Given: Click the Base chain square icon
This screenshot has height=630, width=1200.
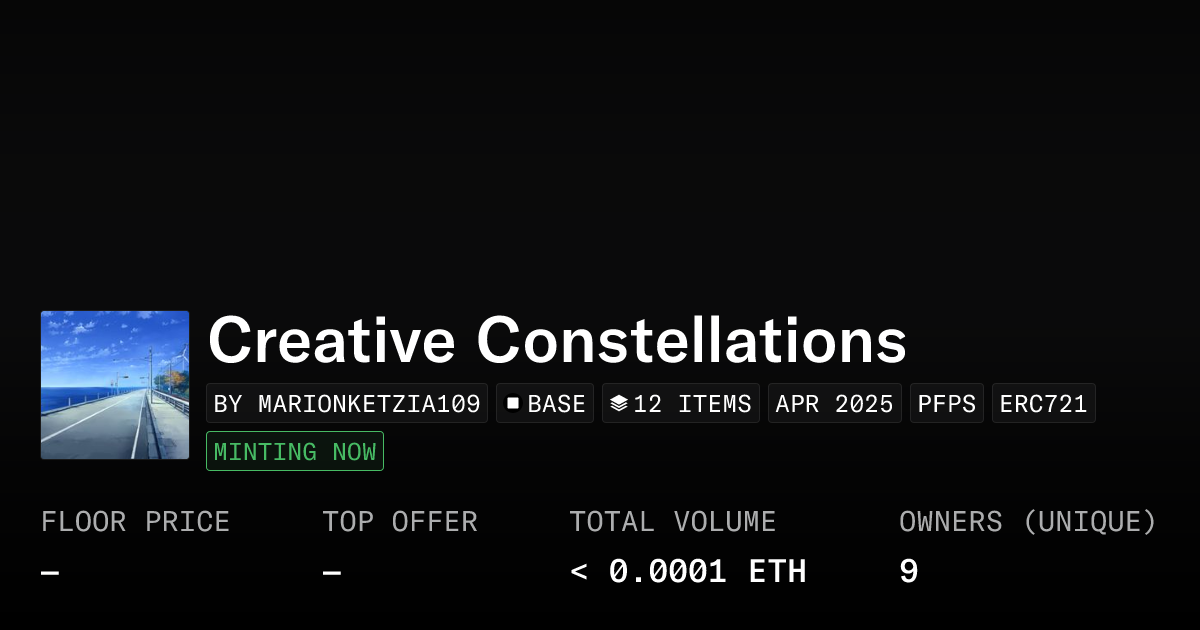Looking at the screenshot, I should 513,403.
